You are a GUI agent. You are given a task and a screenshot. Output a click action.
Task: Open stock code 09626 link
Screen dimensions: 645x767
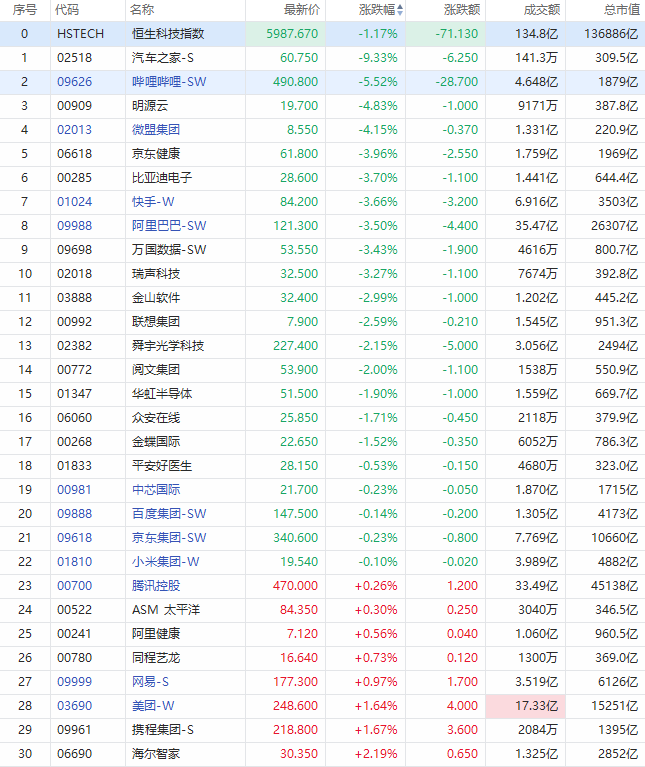point(74,82)
